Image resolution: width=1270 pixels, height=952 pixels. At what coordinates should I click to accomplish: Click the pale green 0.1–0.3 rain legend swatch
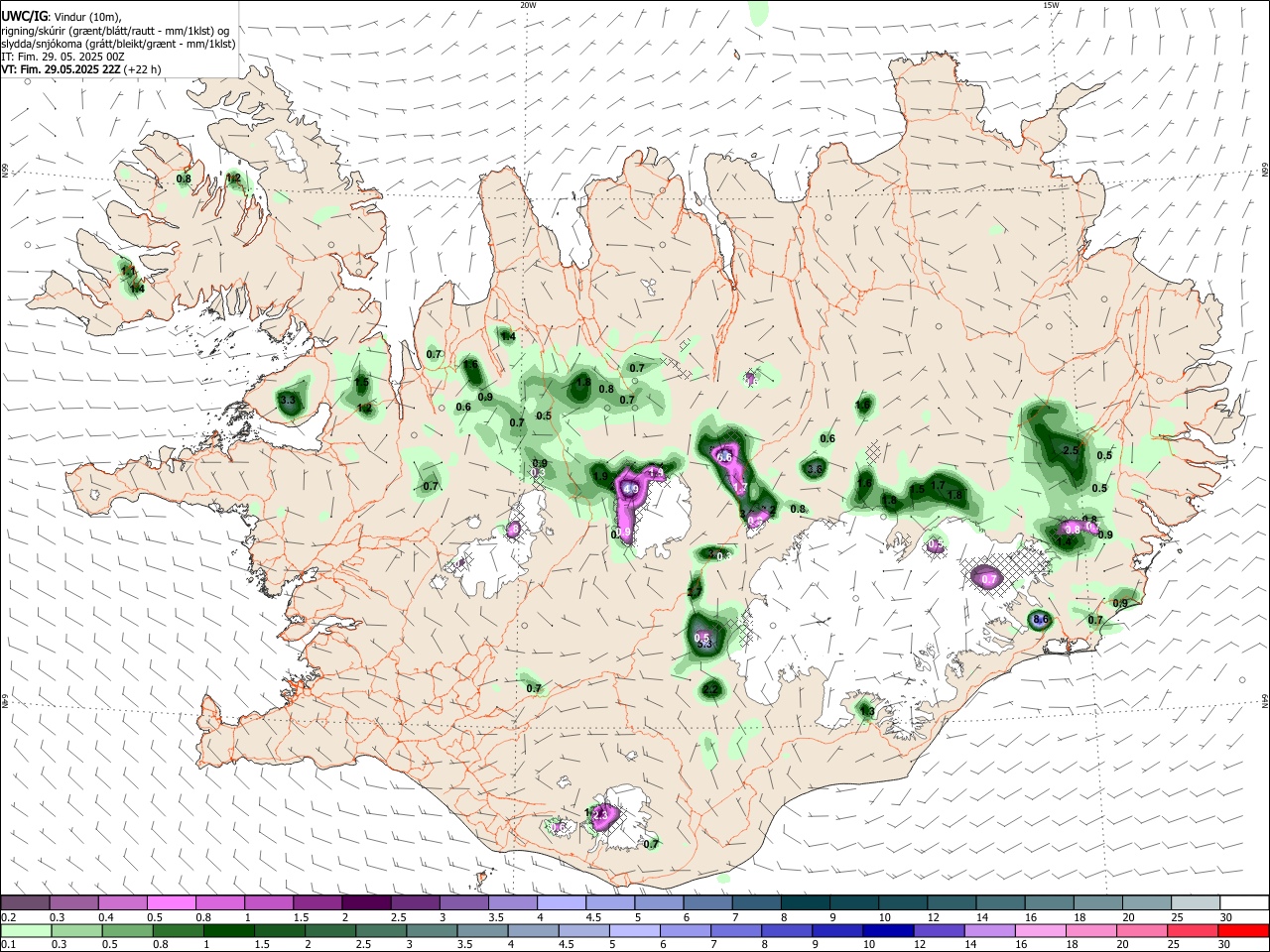(x=26, y=930)
